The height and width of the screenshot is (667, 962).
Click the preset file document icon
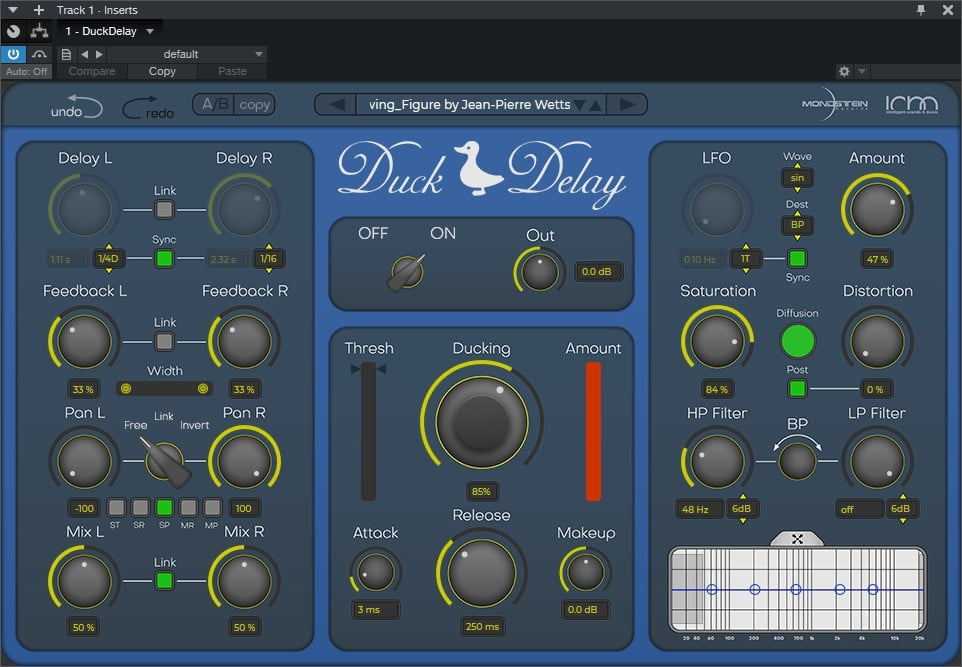tap(66, 54)
